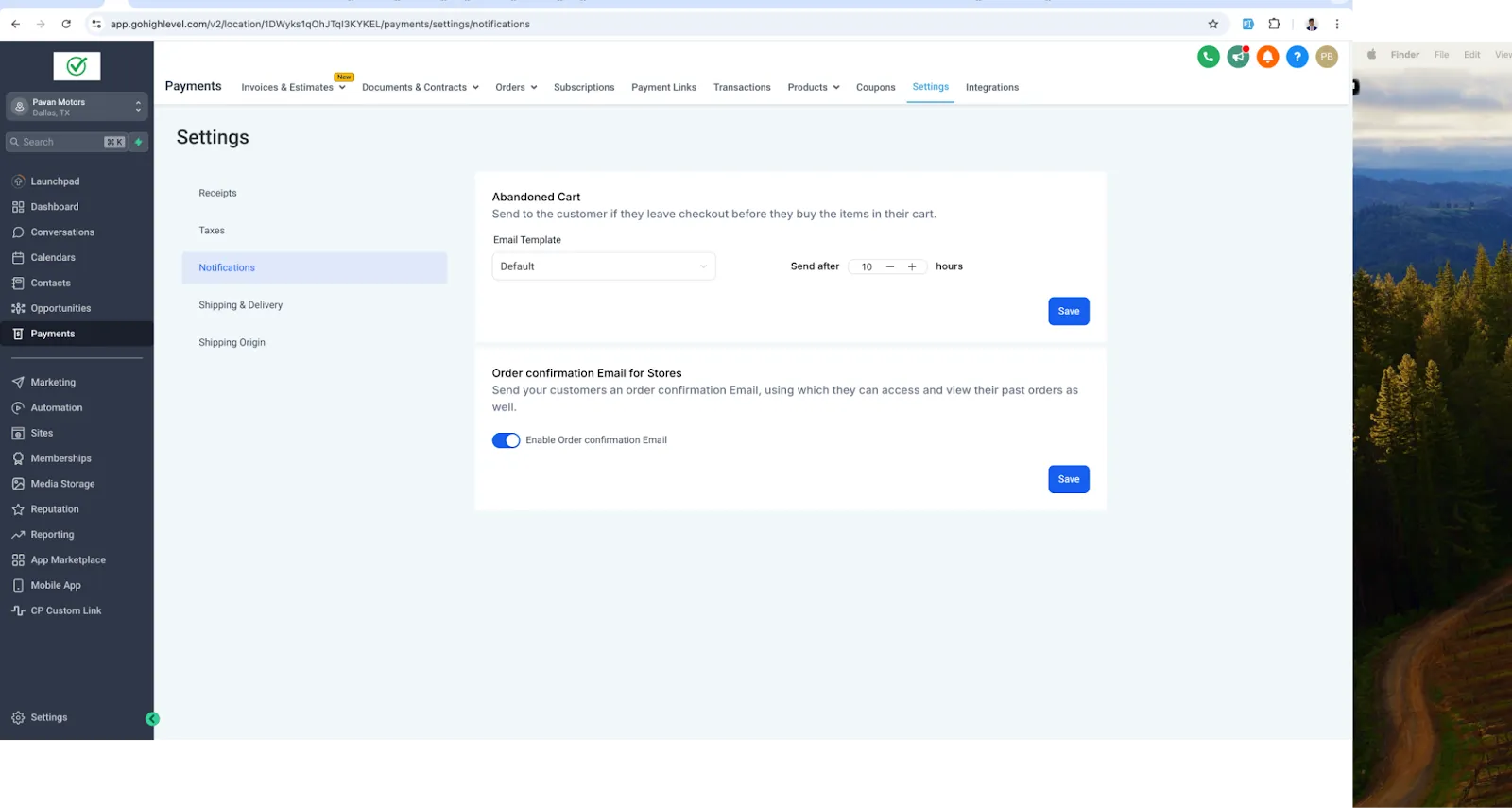Select Payments in the sidebar
This screenshot has width=1512, height=808.
[77, 334]
